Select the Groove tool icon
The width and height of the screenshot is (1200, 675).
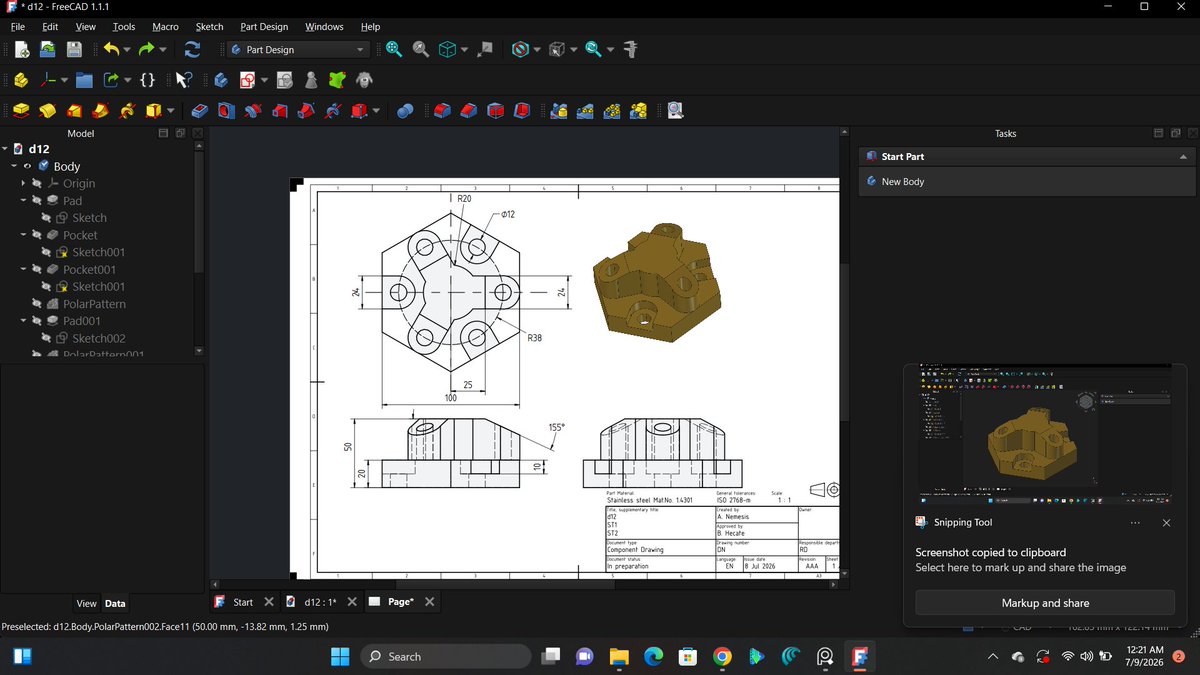click(253, 111)
